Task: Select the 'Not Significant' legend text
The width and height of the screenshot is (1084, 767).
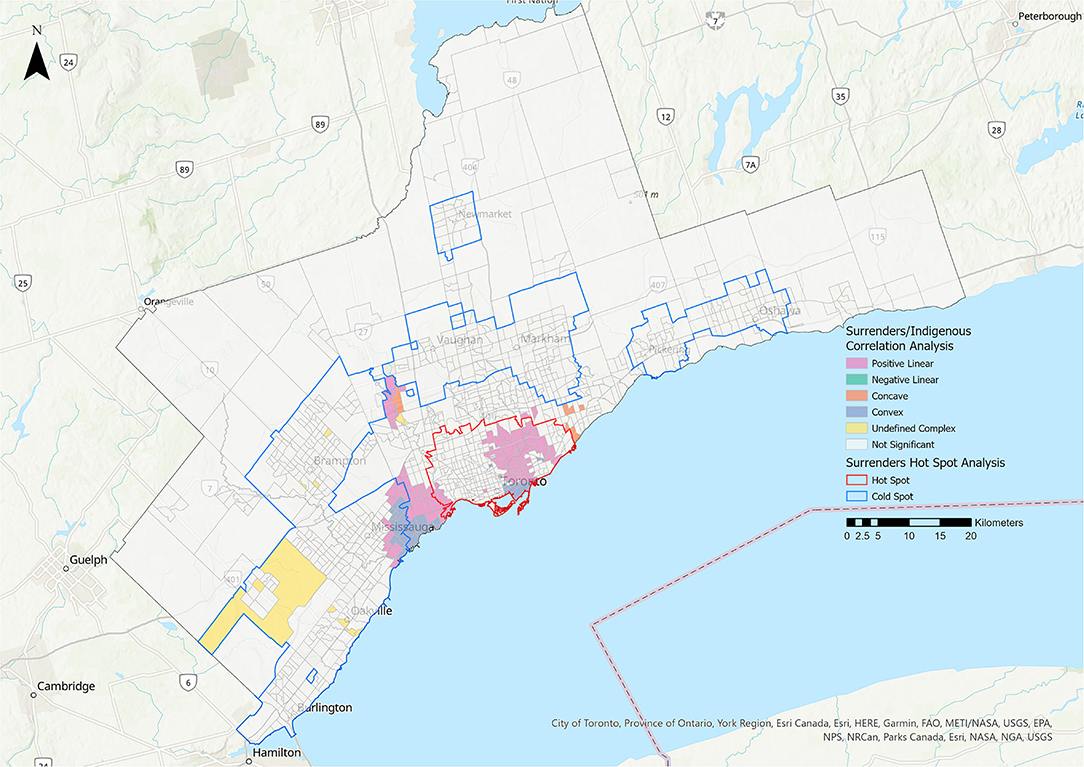Action: (x=903, y=445)
